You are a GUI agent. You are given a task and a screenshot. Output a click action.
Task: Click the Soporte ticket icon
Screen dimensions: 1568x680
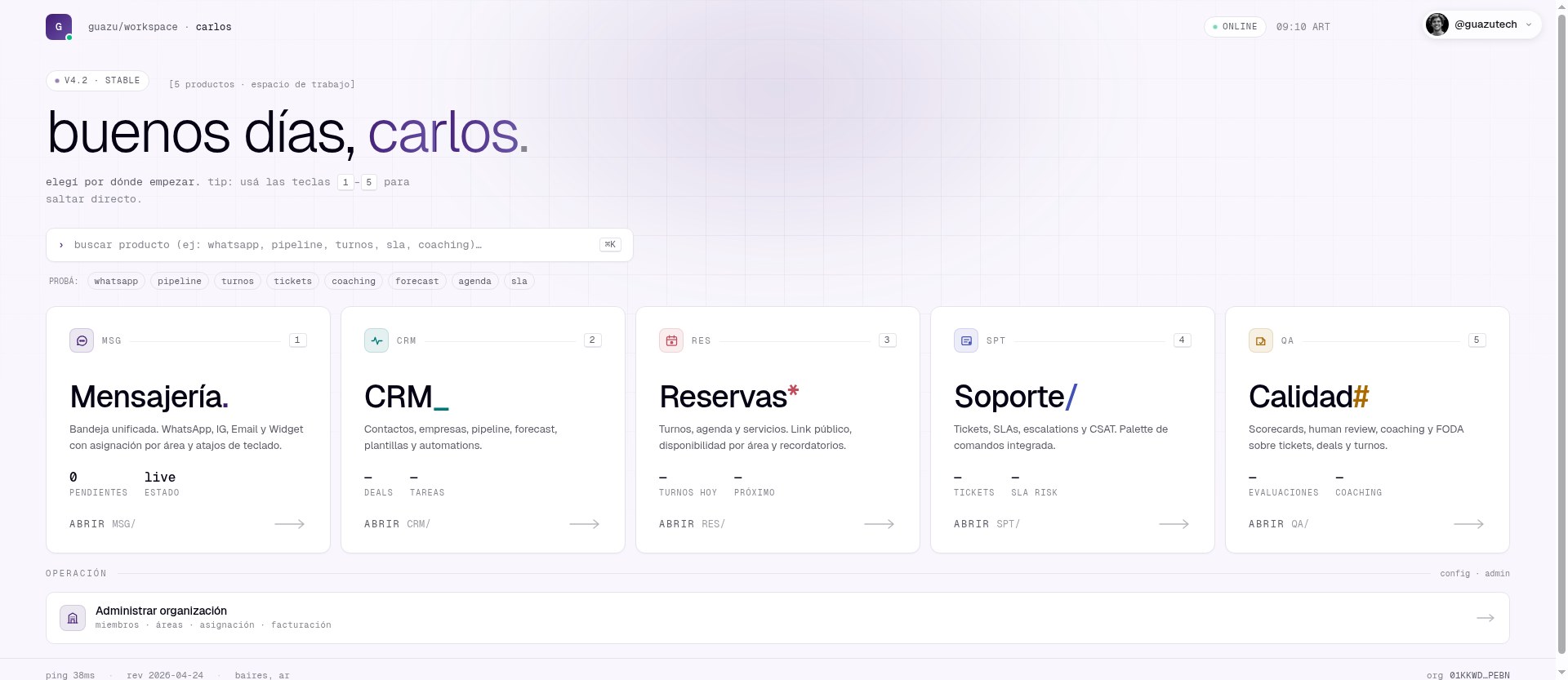[x=966, y=340]
